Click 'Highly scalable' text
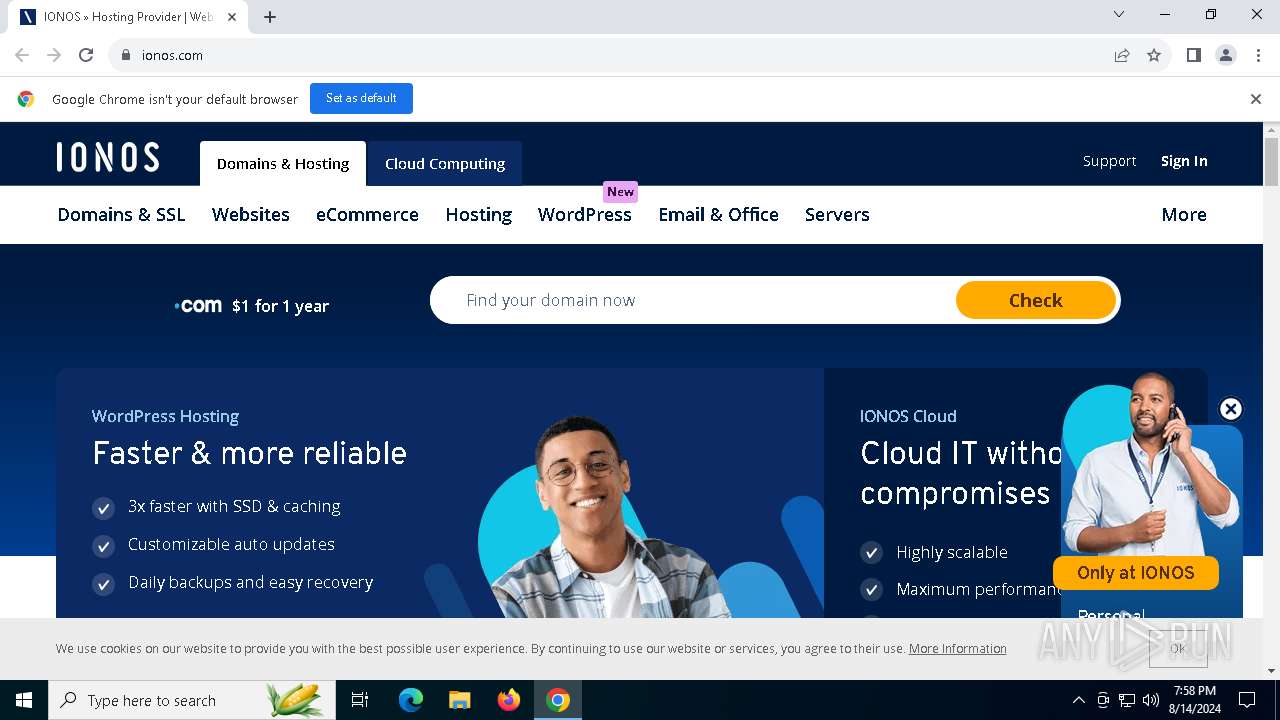This screenshot has height=720, width=1280. pyautogui.click(x=951, y=552)
